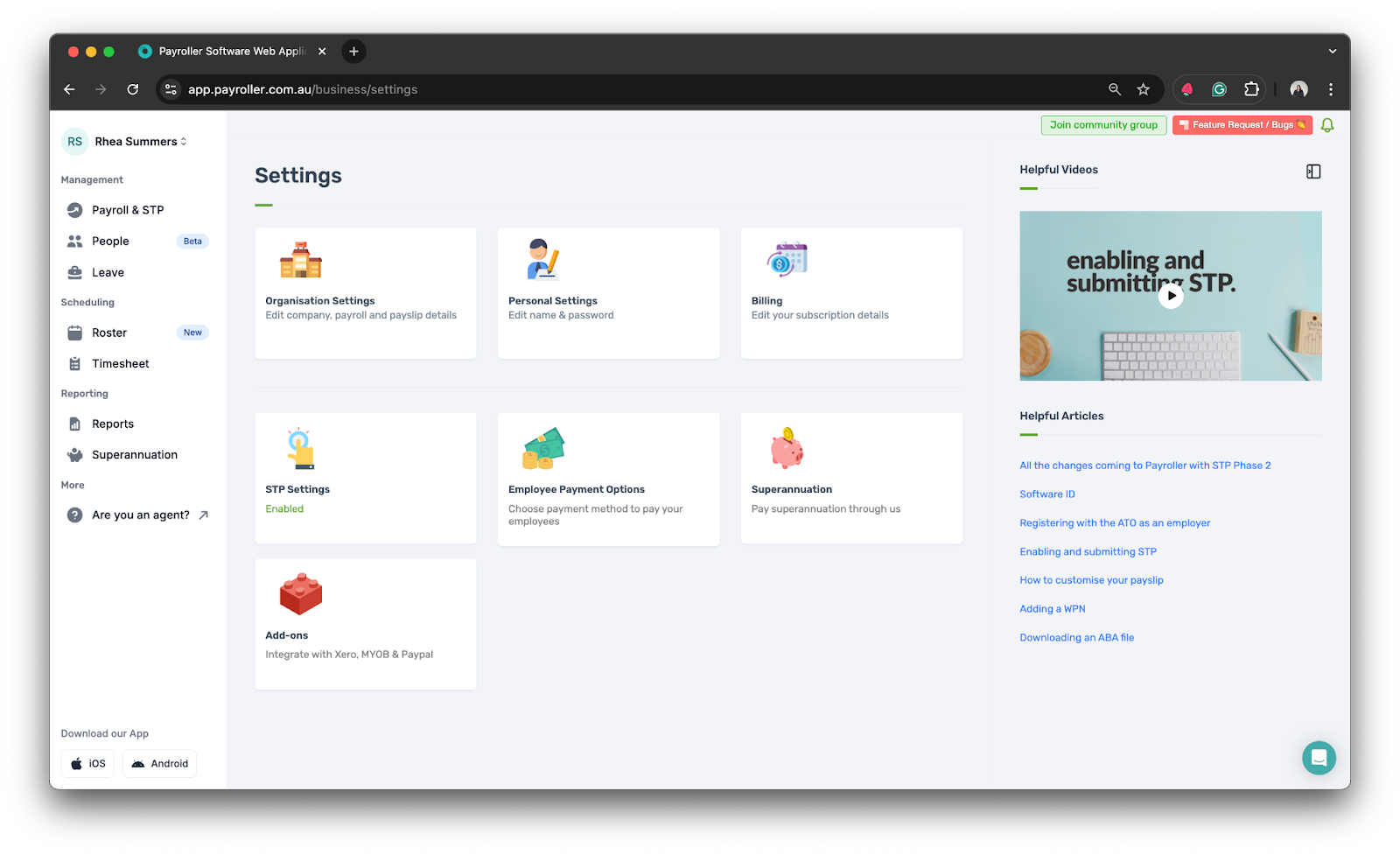Click the Personal Settings person icon
Image resolution: width=1400 pixels, height=855 pixels.
[x=542, y=259]
